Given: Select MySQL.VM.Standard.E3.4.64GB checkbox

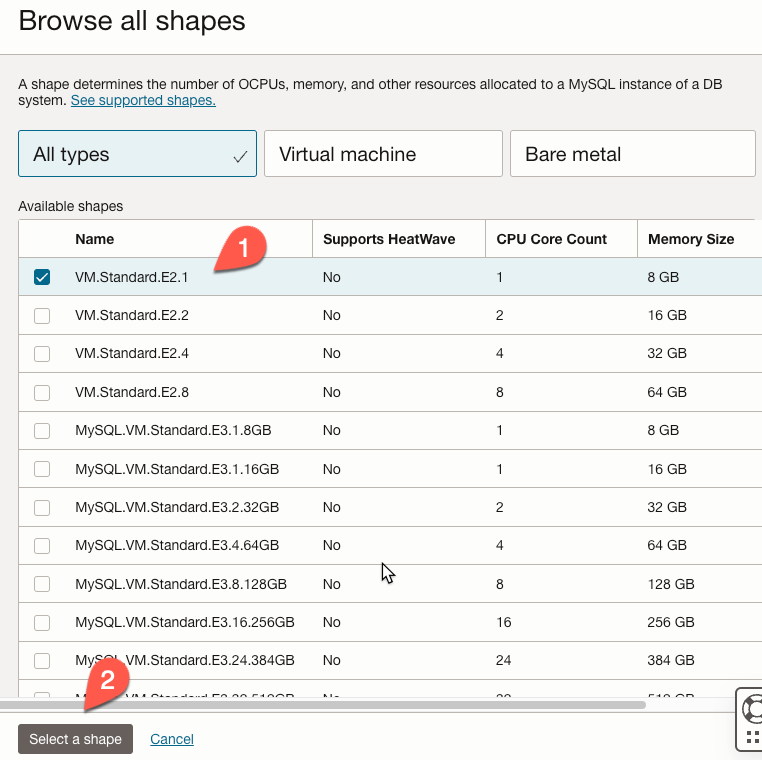Looking at the screenshot, I should coord(42,545).
